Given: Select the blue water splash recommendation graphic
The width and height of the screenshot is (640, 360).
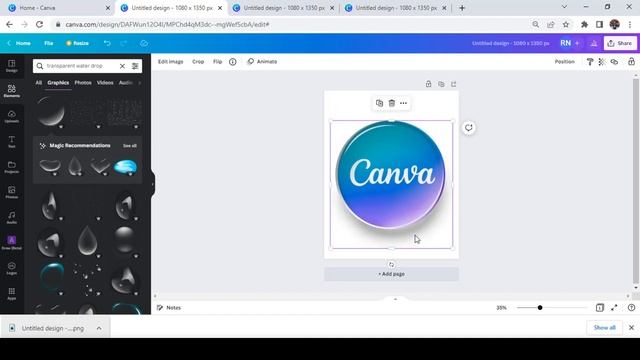Looking at the screenshot, I should (125, 167).
